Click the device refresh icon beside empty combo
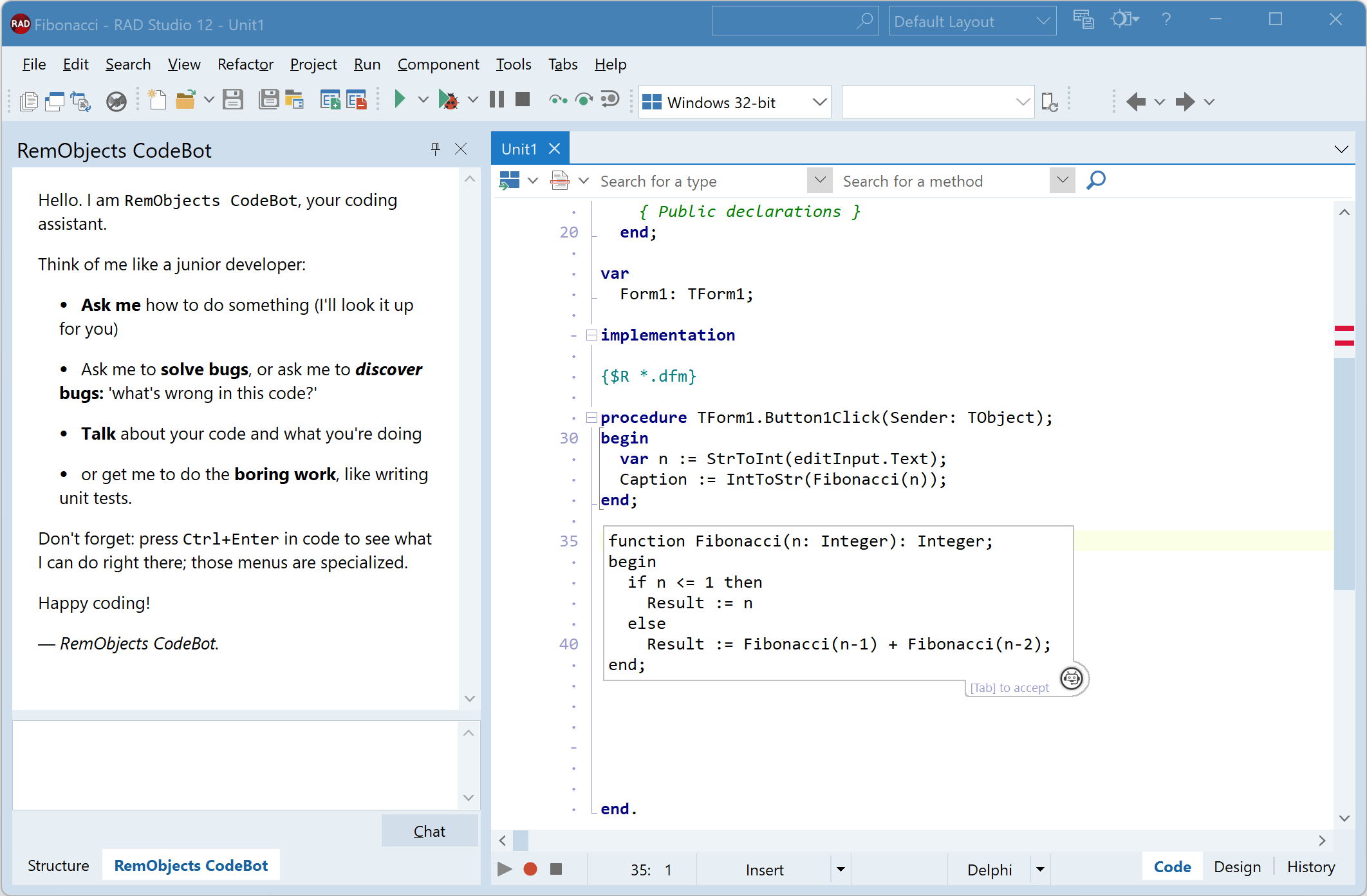The image size is (1367, 896). [1050, 102]
